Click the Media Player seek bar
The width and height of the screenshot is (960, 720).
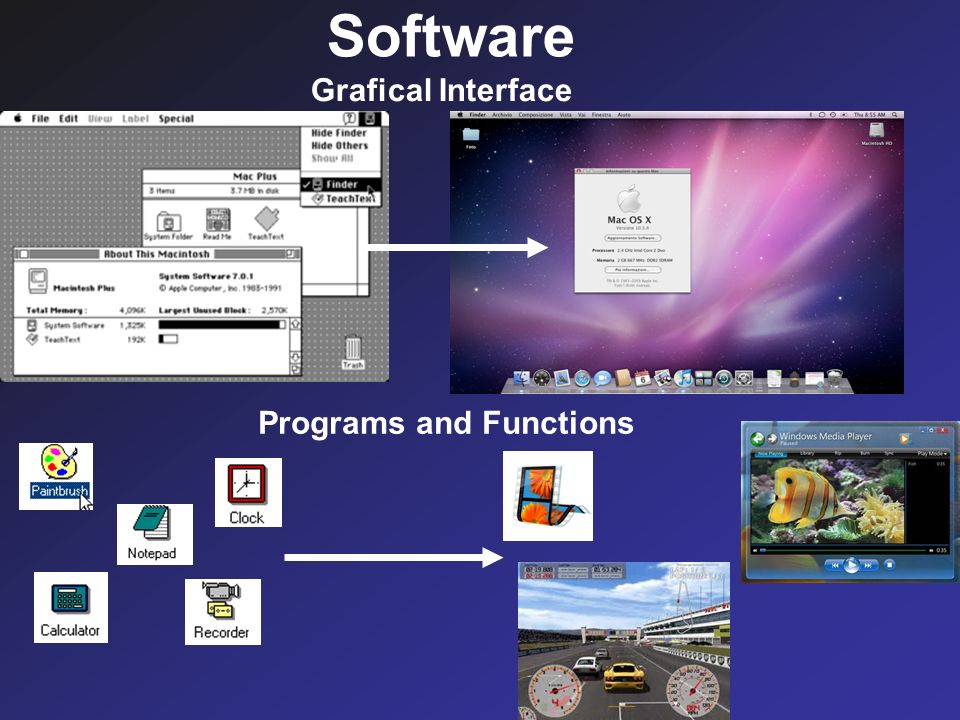click(x=844, y=550)
